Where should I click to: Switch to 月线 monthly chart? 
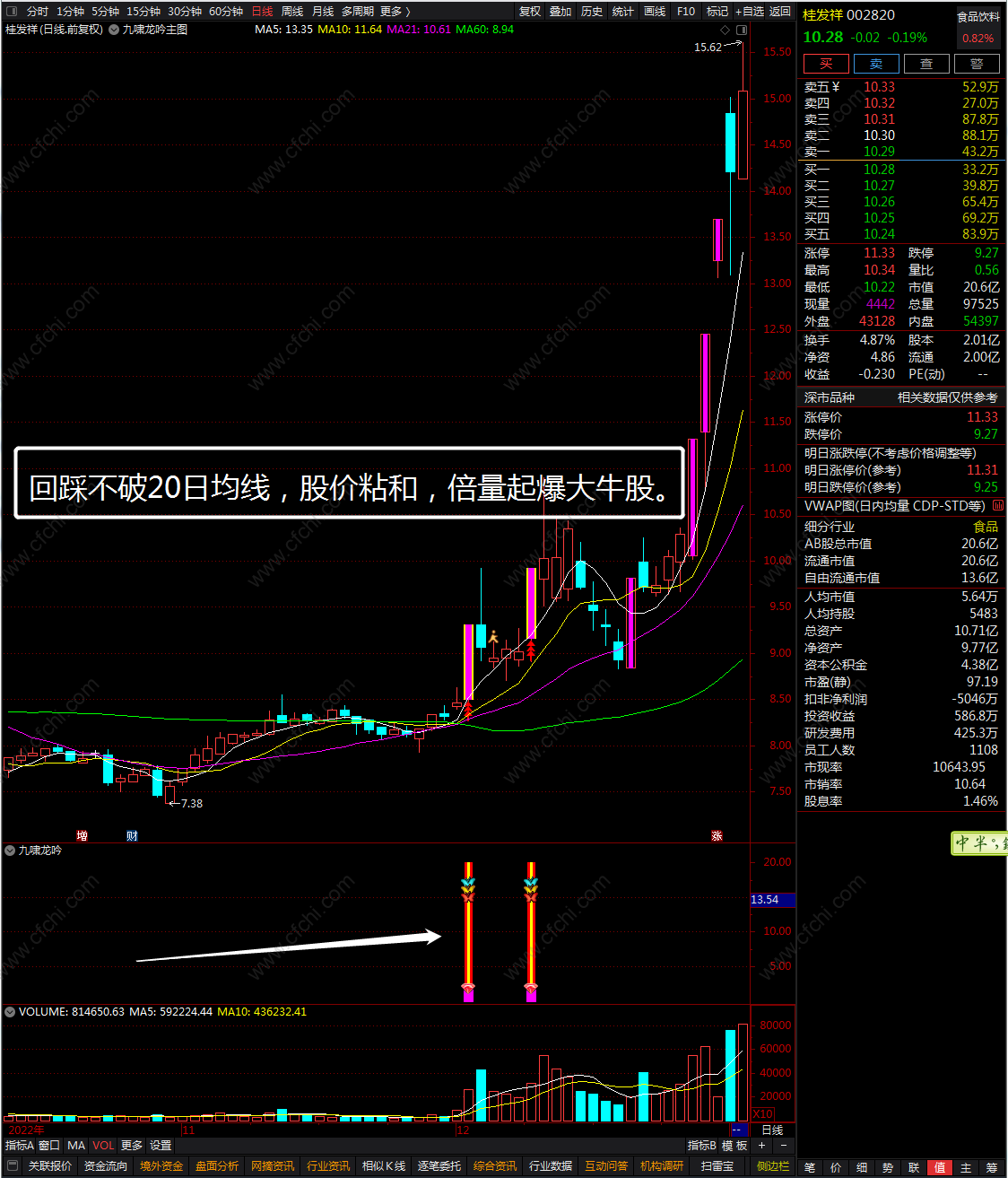tap(323, 12)
